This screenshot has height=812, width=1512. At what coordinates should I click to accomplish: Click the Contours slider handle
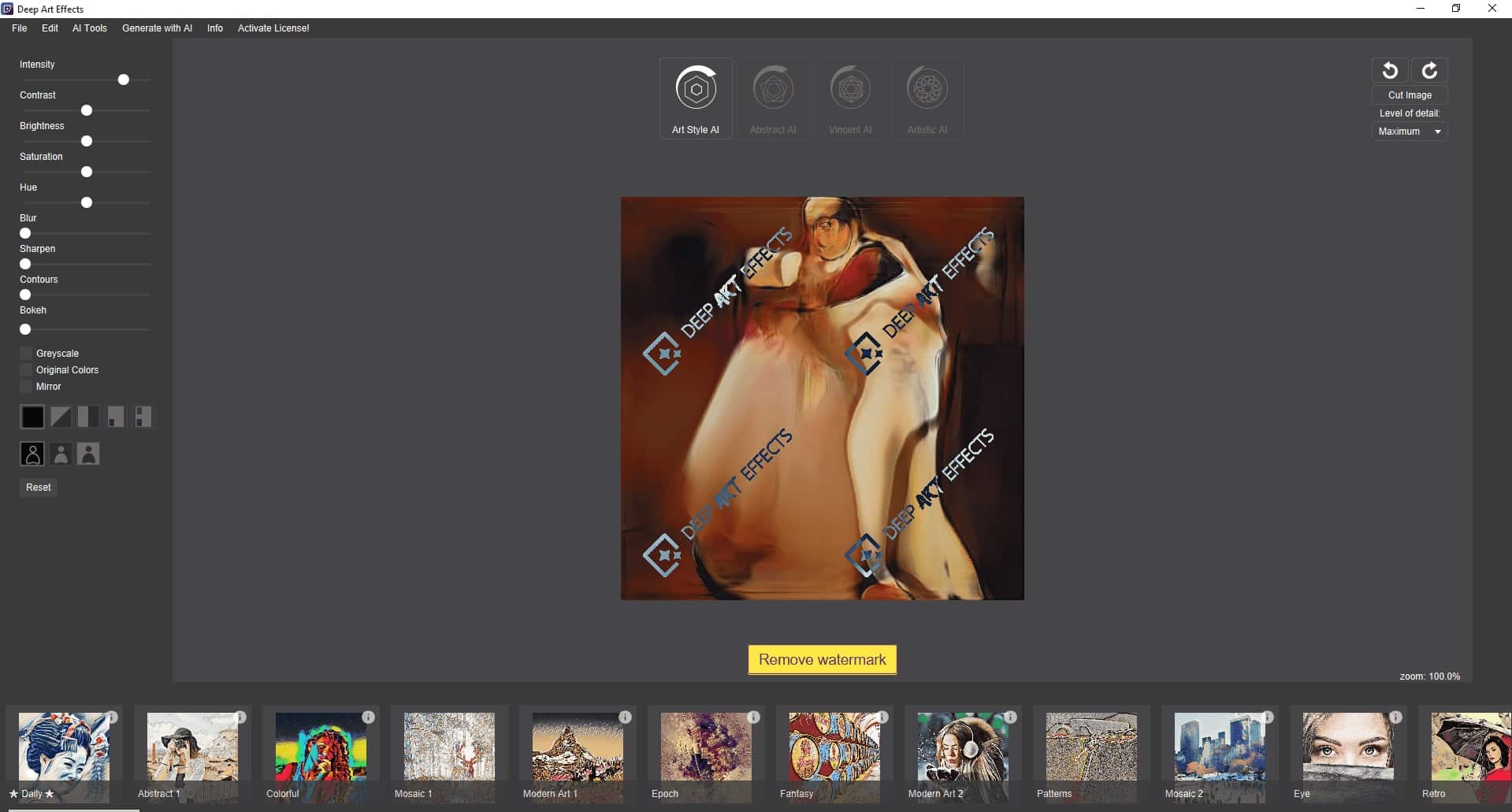(x=25, y=295)
